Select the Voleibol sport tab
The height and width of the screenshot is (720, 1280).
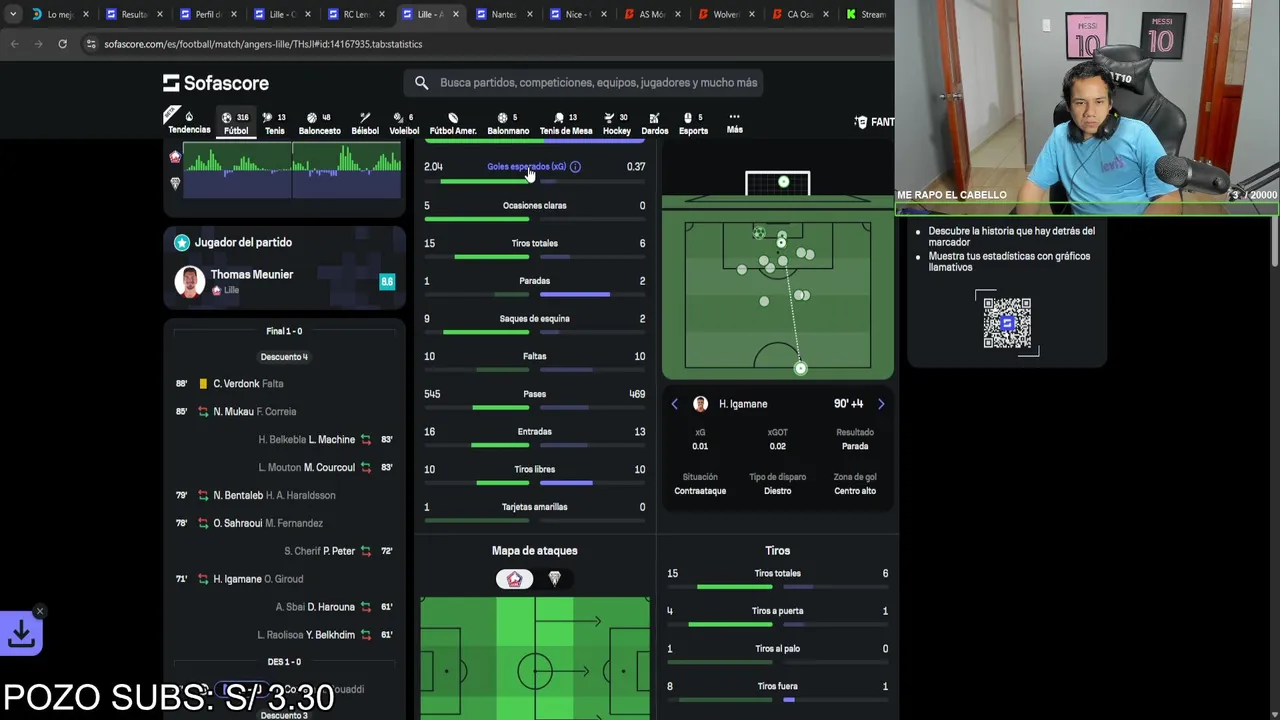pyautogui.click(x=404, y=123)
